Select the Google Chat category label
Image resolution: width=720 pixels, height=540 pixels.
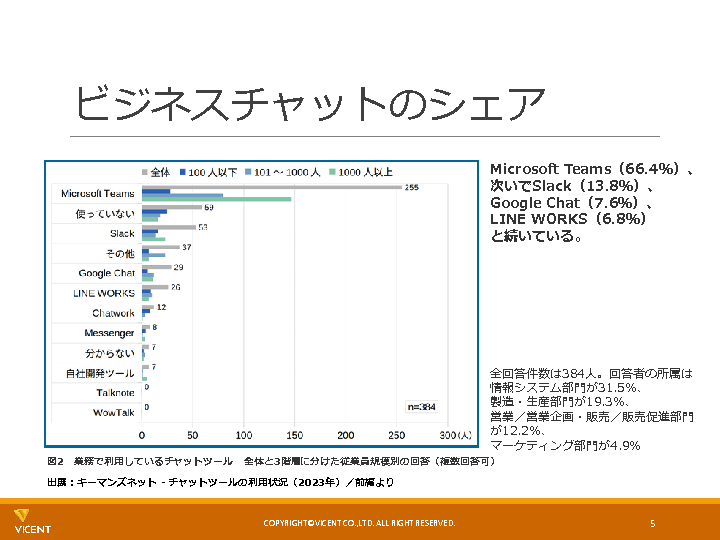pyautogui.click(x=106, y=273)
